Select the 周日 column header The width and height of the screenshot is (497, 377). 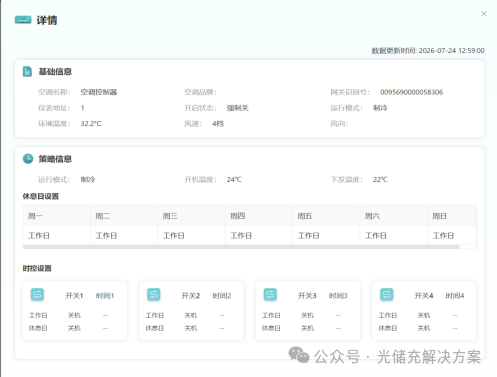pos(452,216)
